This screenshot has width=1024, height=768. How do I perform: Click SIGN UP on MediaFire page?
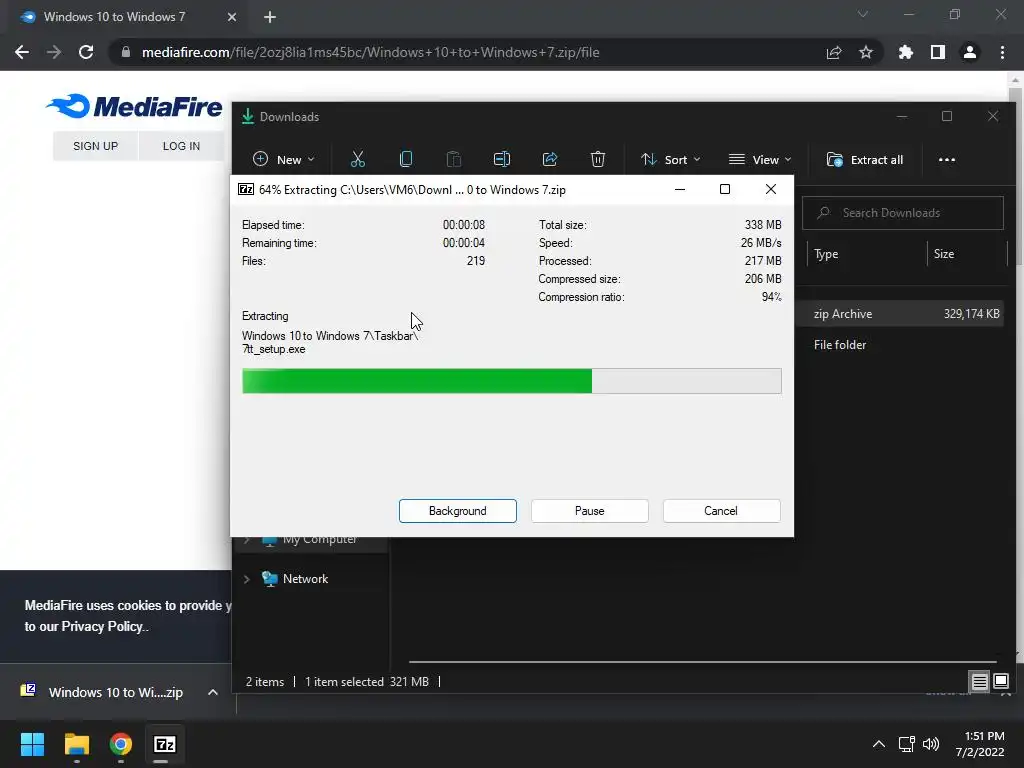pos(95,146)
